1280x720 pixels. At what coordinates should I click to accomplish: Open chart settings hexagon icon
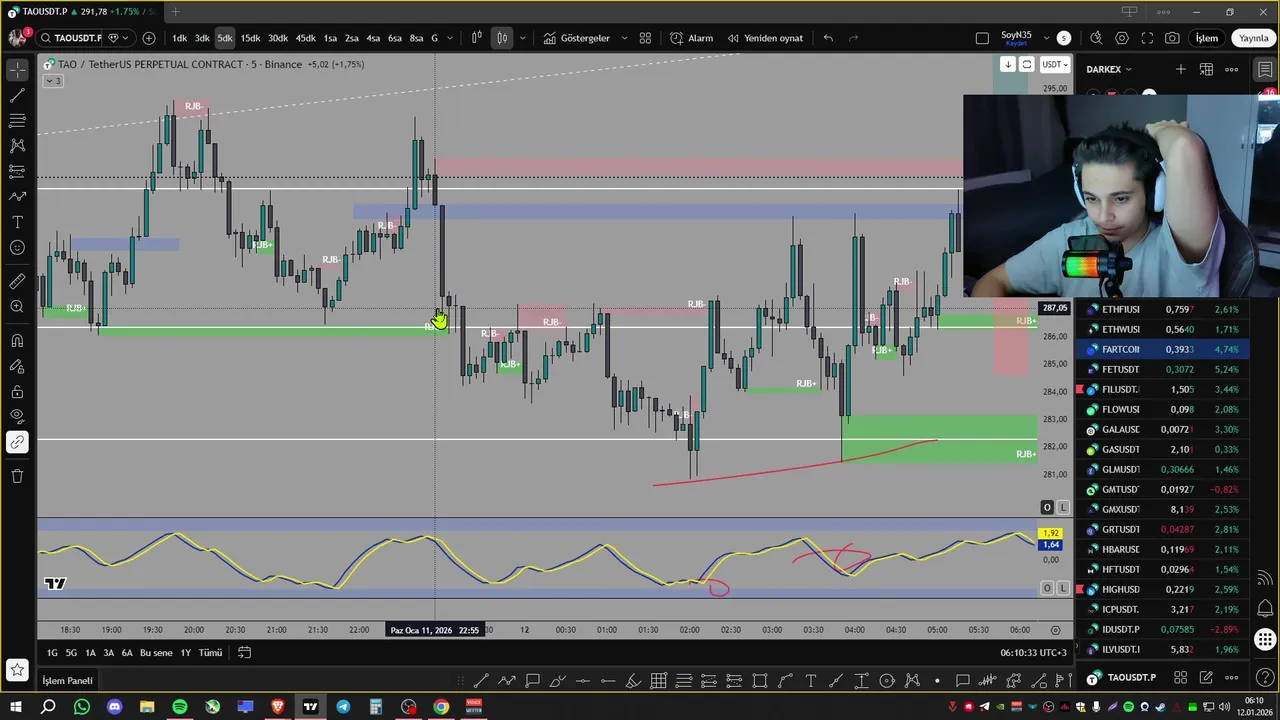(1122, 38)
